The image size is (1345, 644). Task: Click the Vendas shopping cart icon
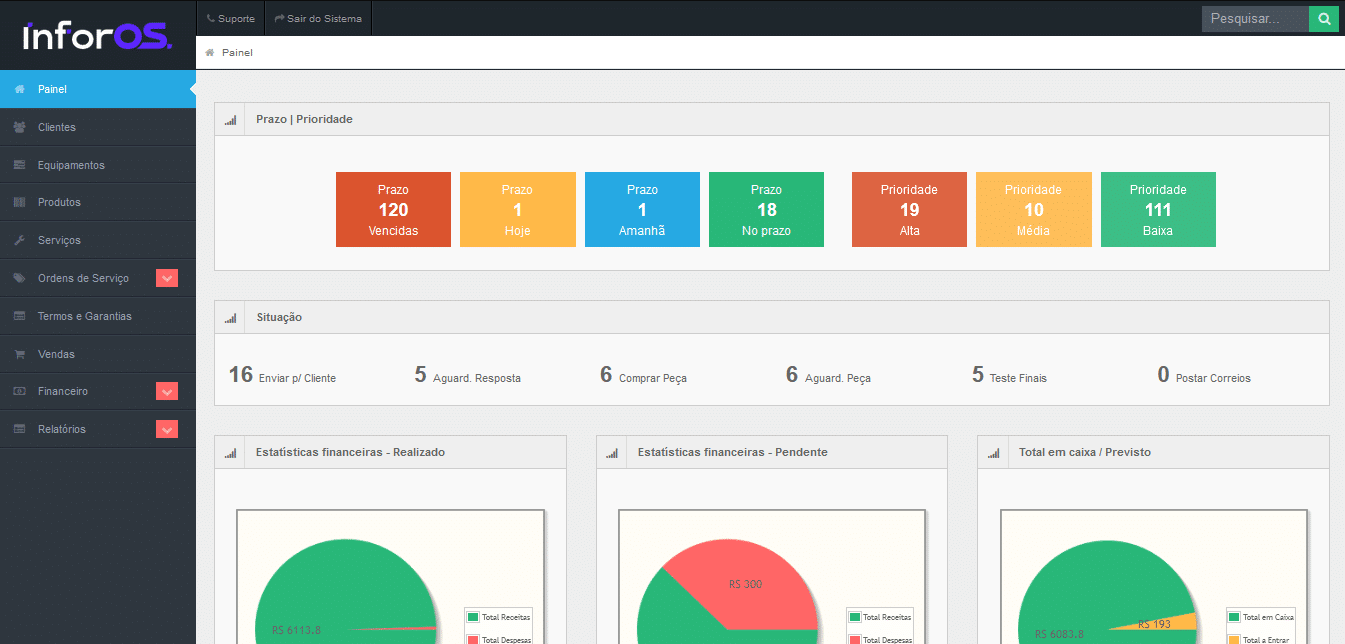[19, 354]
